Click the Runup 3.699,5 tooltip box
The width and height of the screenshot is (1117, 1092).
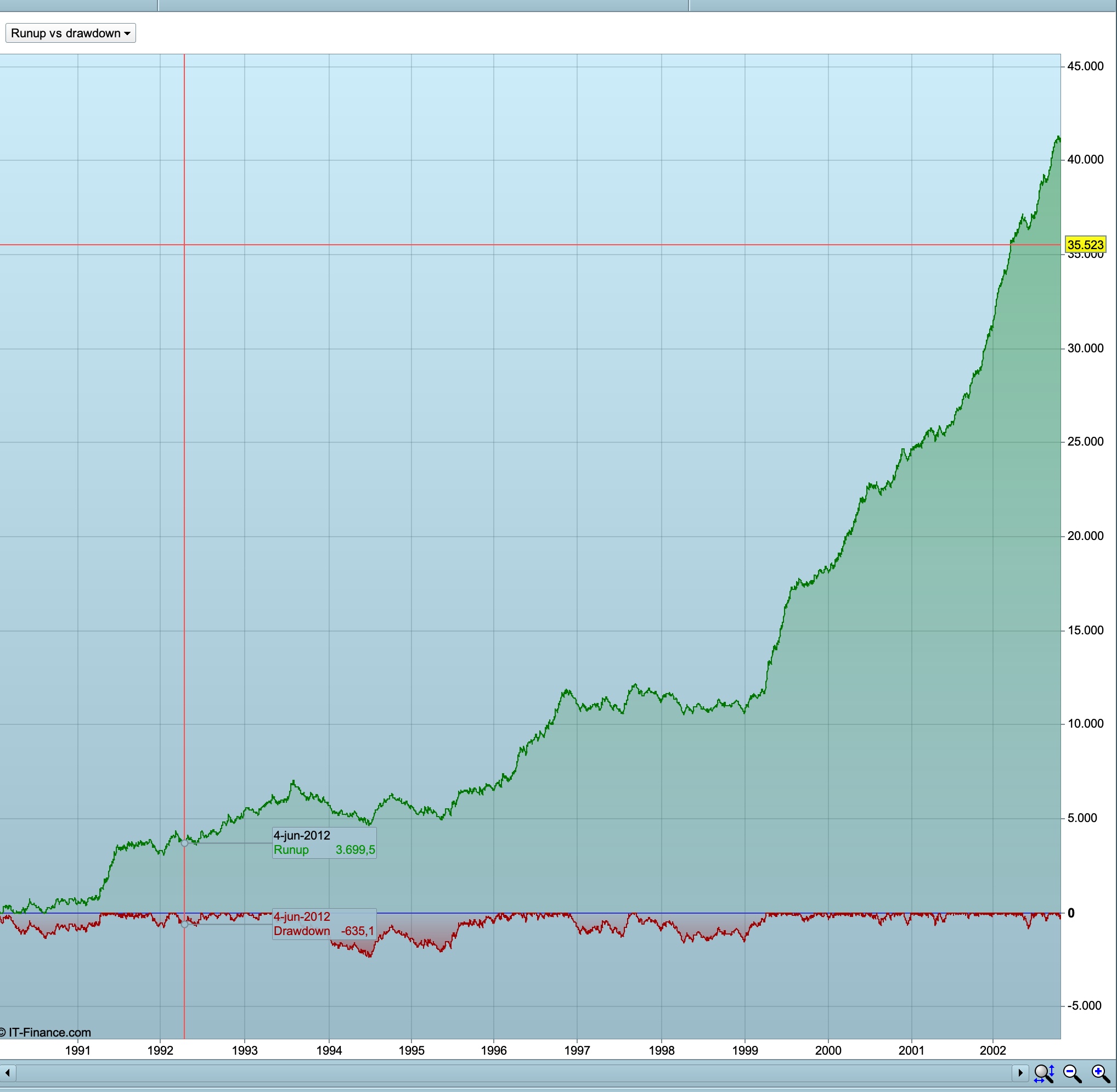(324, 842)
